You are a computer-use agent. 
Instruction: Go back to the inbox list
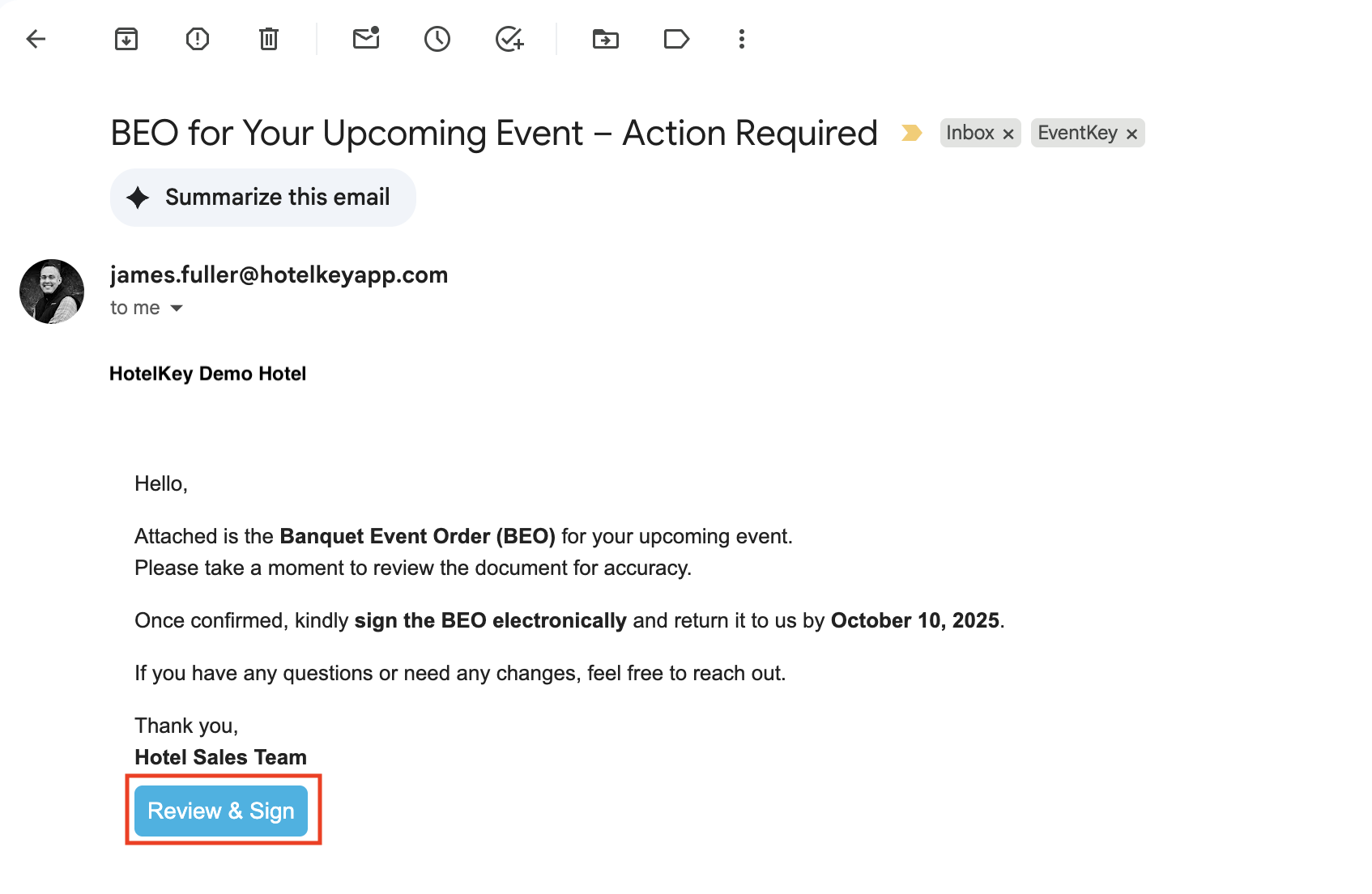coord(36,39)
